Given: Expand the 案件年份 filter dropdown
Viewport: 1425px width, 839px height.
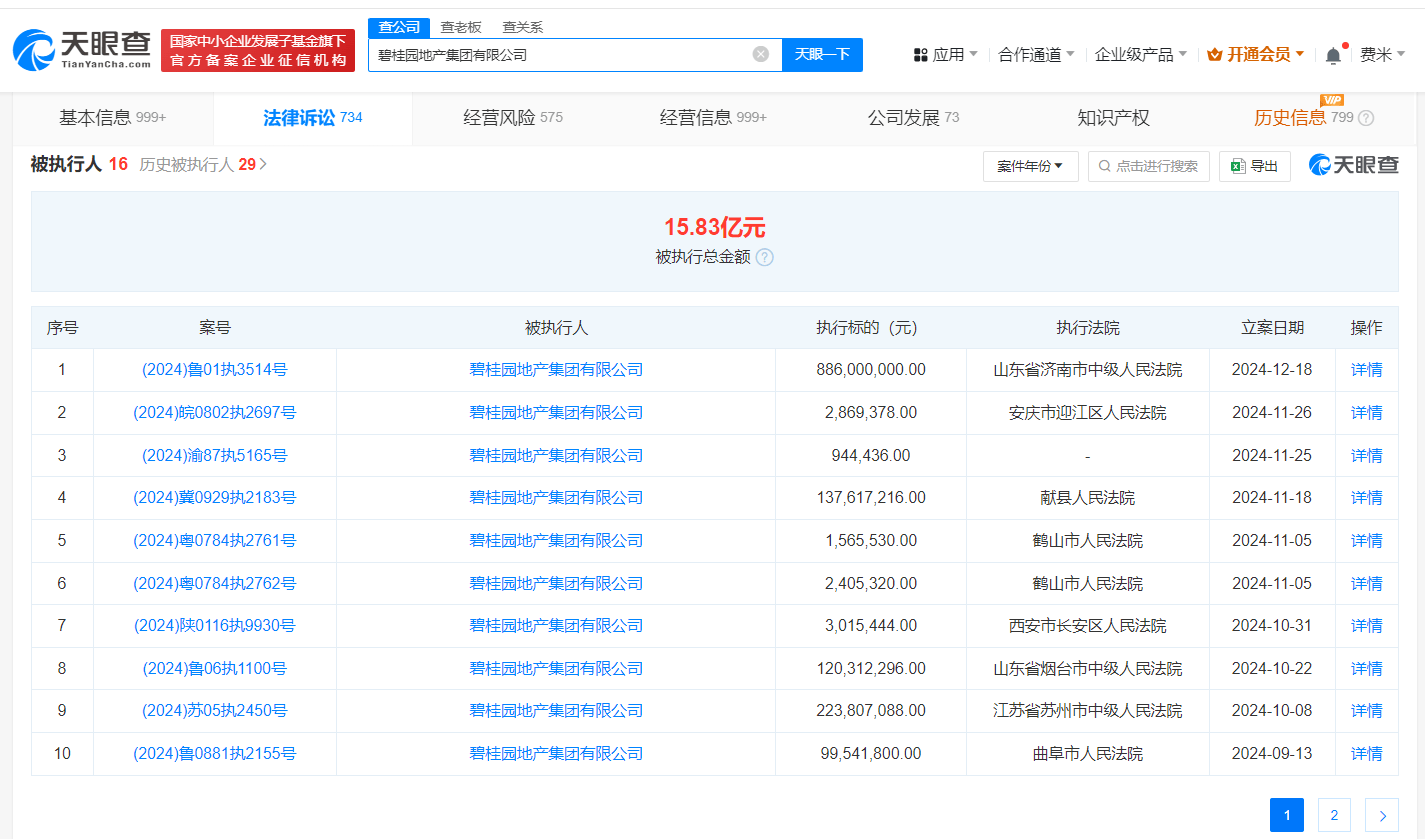Looking at the screenshot, I should pos(1030,166).
